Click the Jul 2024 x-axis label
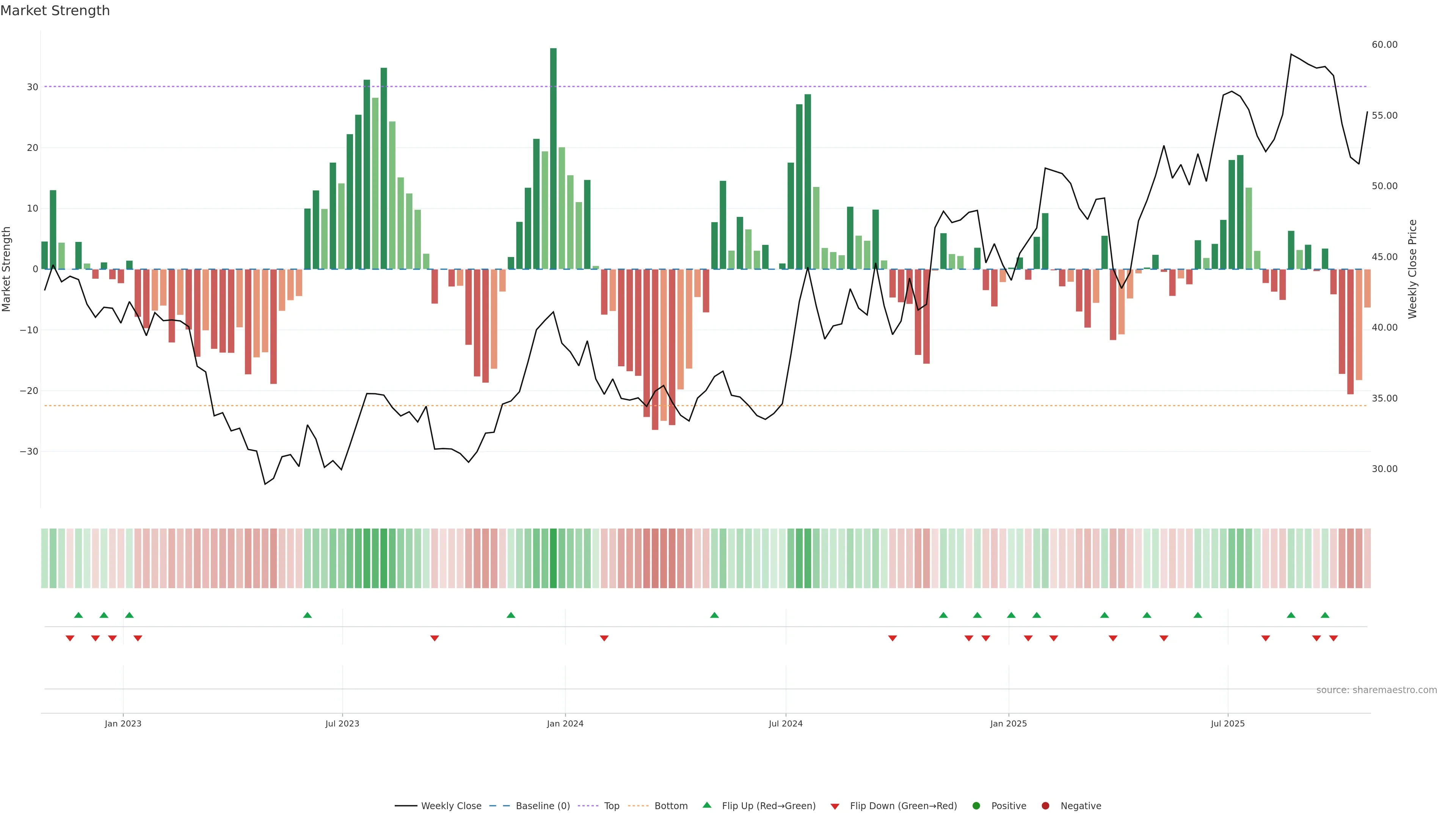This screenshot has width=1456, height=819. point(785,723)
